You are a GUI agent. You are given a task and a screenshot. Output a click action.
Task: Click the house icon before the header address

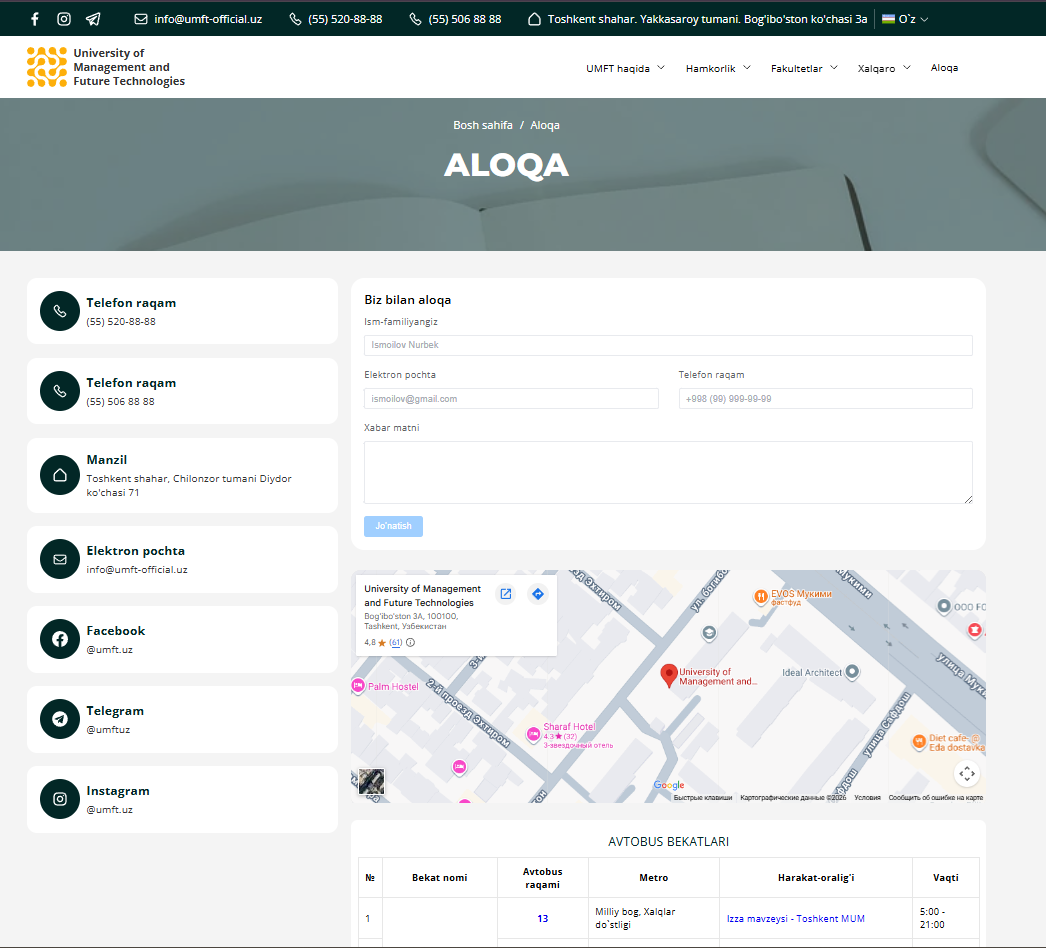pos(534,19)
